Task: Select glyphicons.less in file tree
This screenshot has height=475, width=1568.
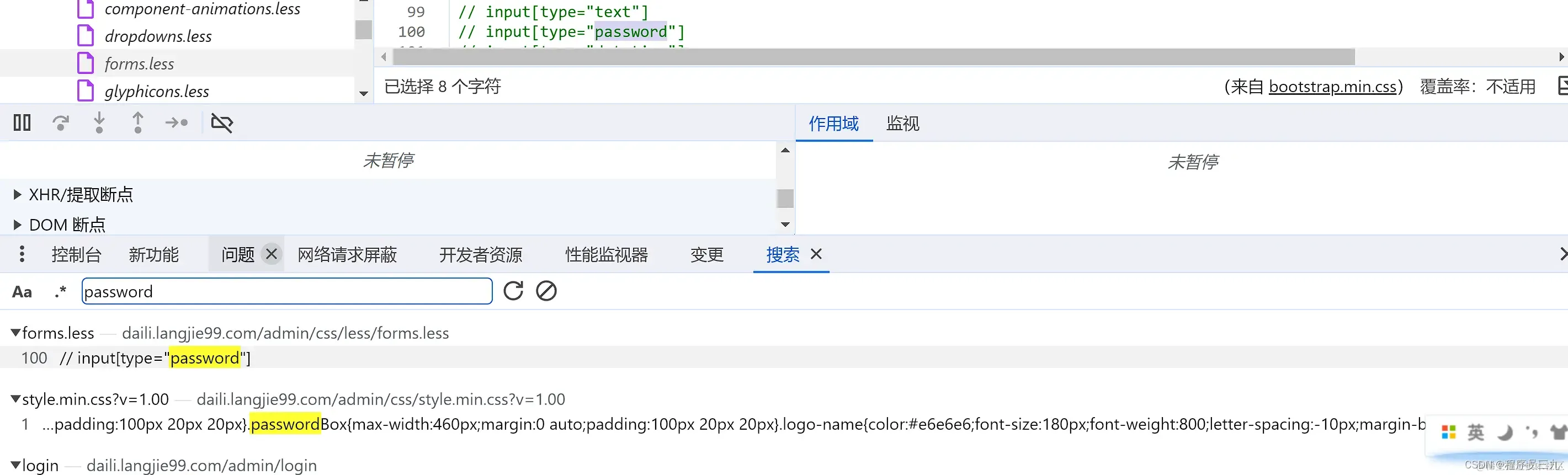Action: [156, 91]
